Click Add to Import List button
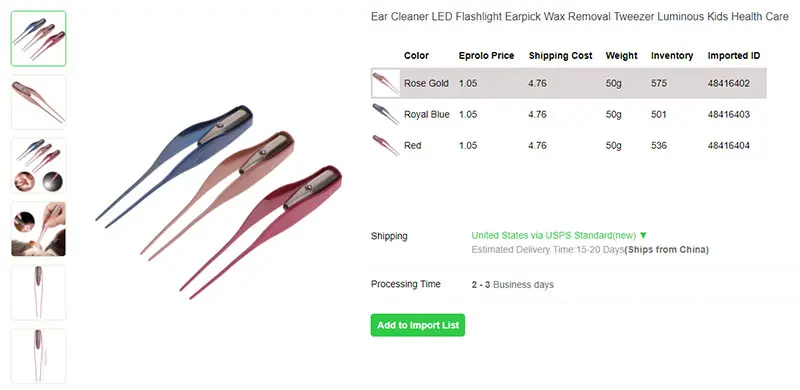The width and height of the screenshot is (800, 390). [x=418, y=325]
